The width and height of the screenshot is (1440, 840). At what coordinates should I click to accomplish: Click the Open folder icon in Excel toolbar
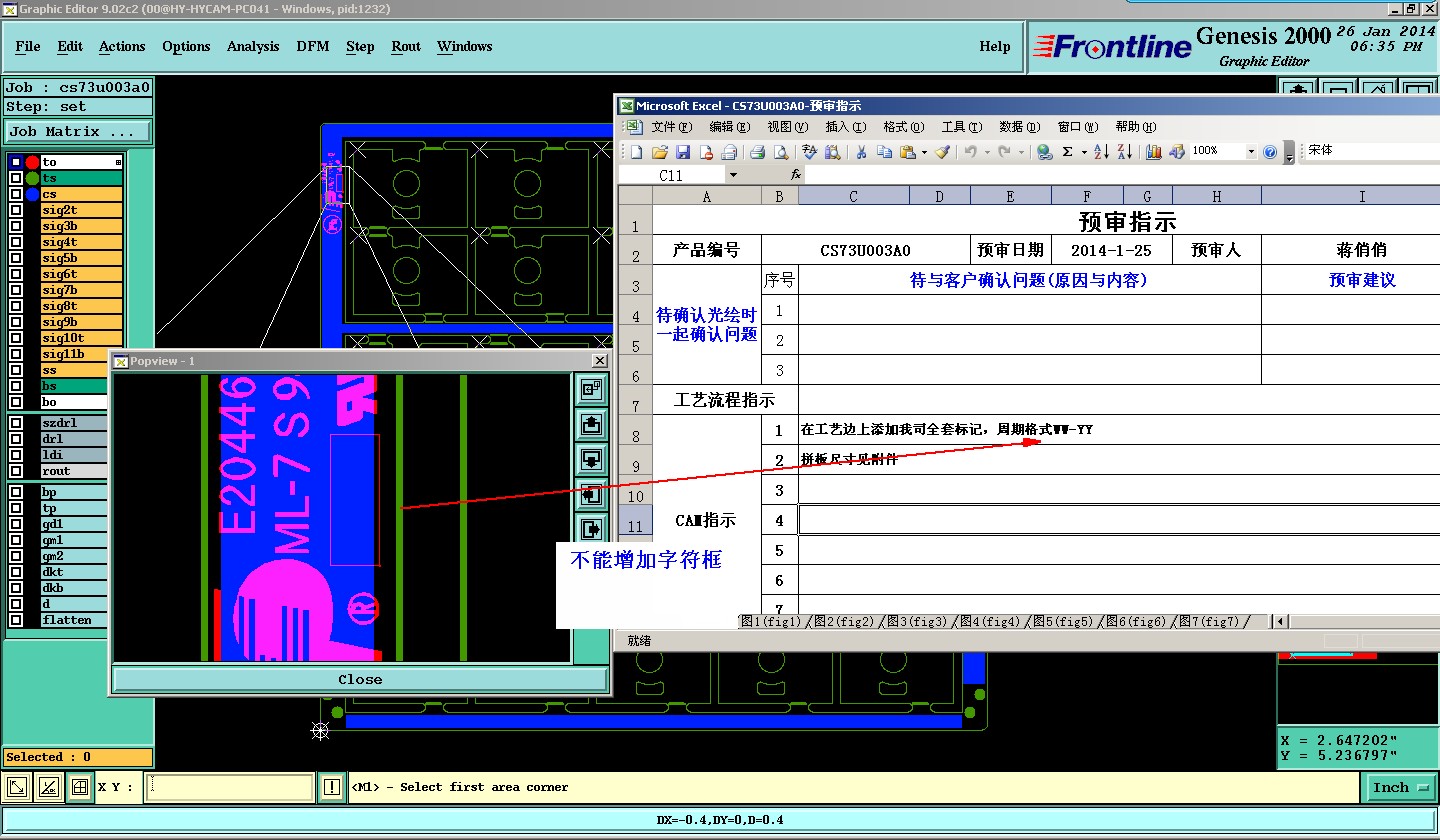click(660, 152)
